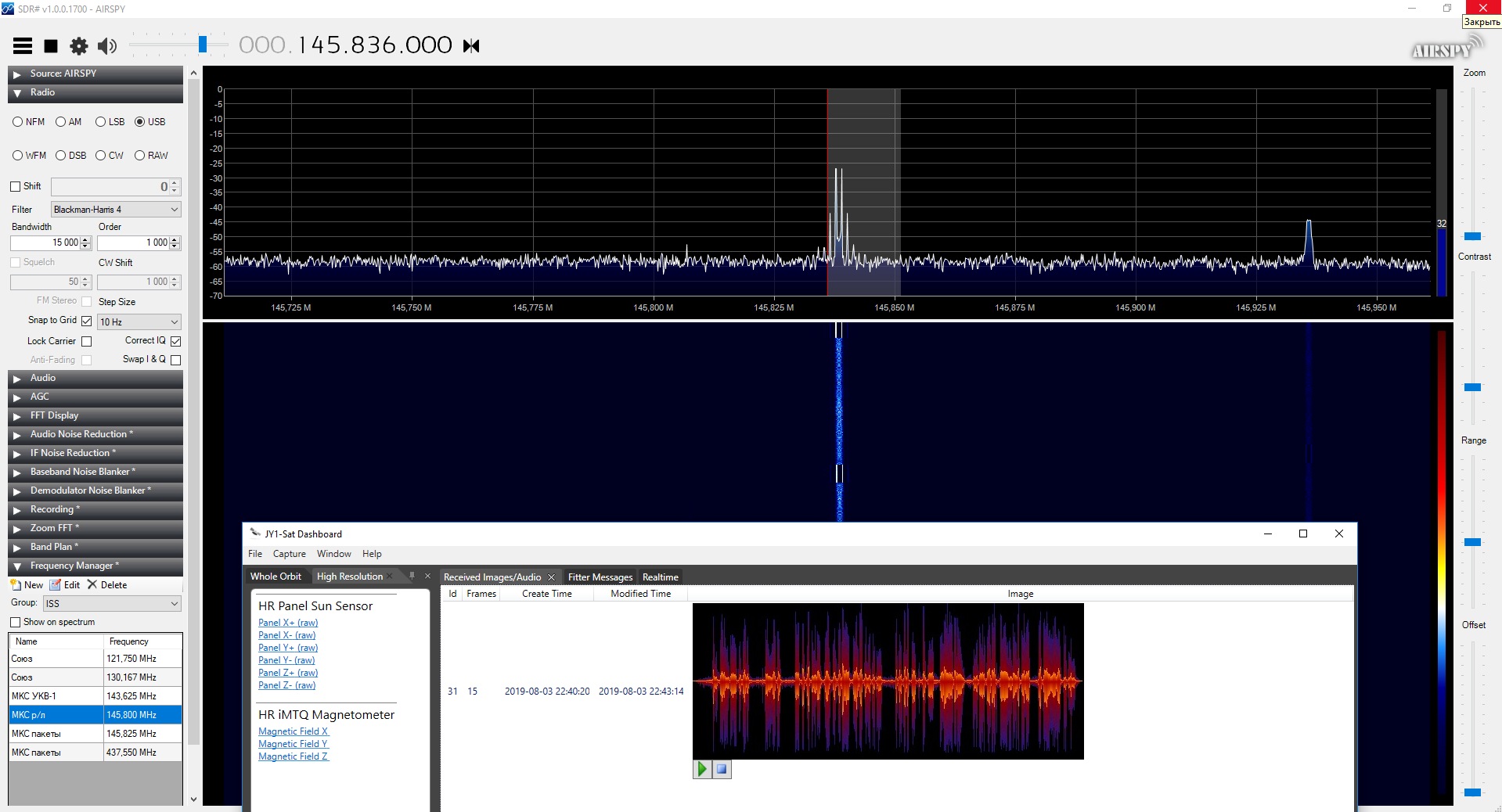Open the settings gear in the toolbar
This screenshot has height=812, width=1502.
coord(79,46)
